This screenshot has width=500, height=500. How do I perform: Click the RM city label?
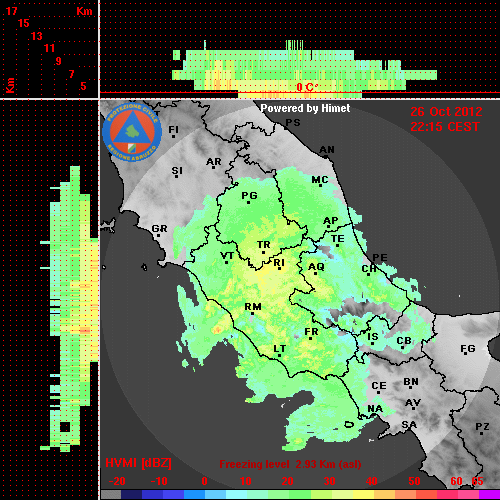(253, 307)
